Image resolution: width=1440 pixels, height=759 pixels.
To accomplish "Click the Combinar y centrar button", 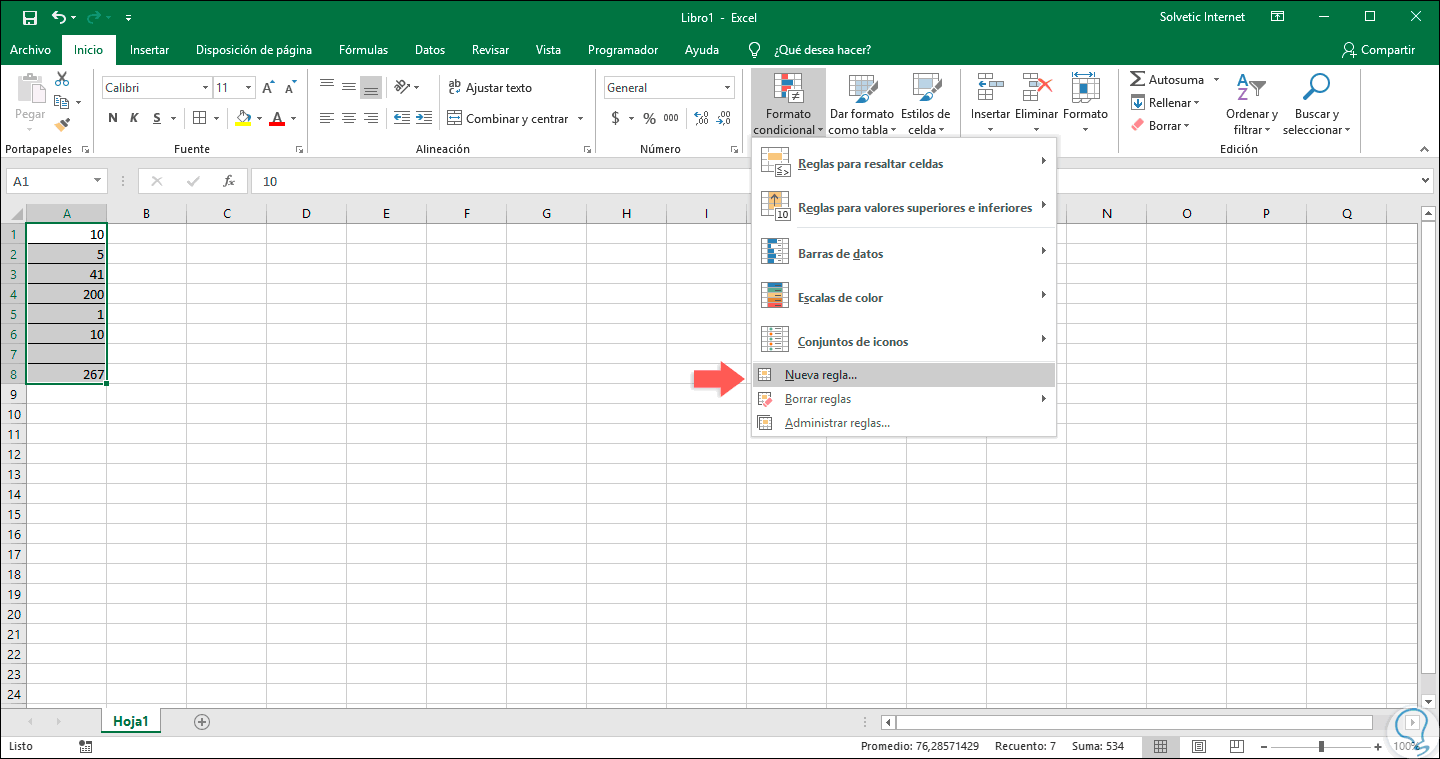I will point(507,119).
